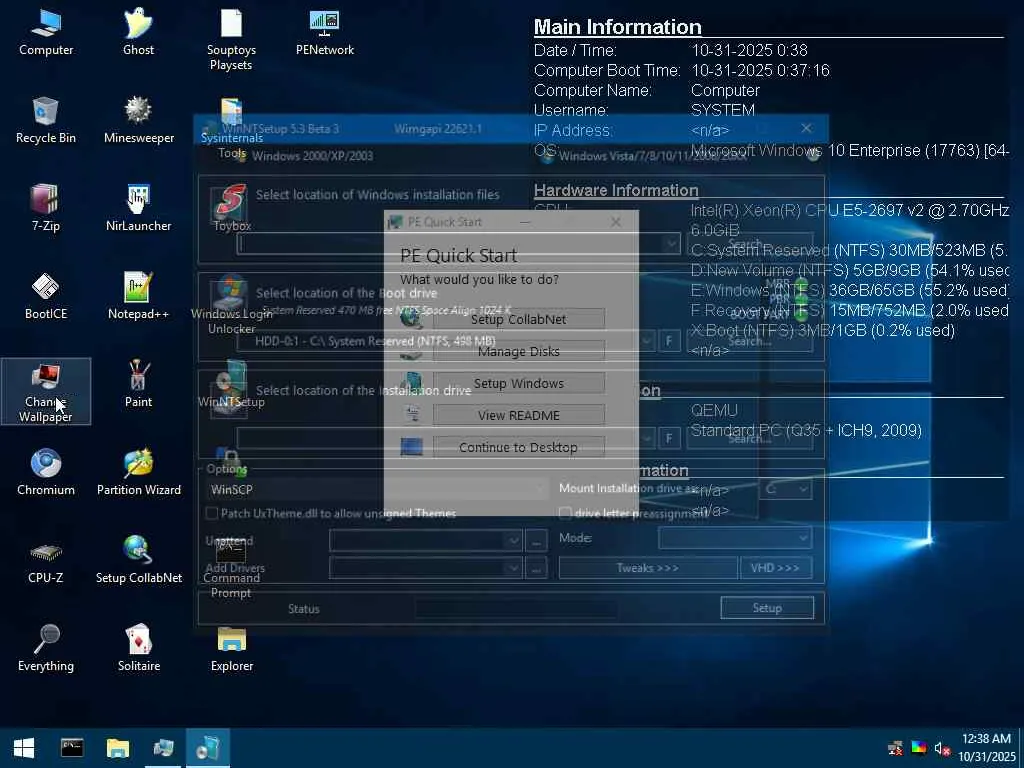Launch the Ghost desktop shortcut

tap(138, 33)
